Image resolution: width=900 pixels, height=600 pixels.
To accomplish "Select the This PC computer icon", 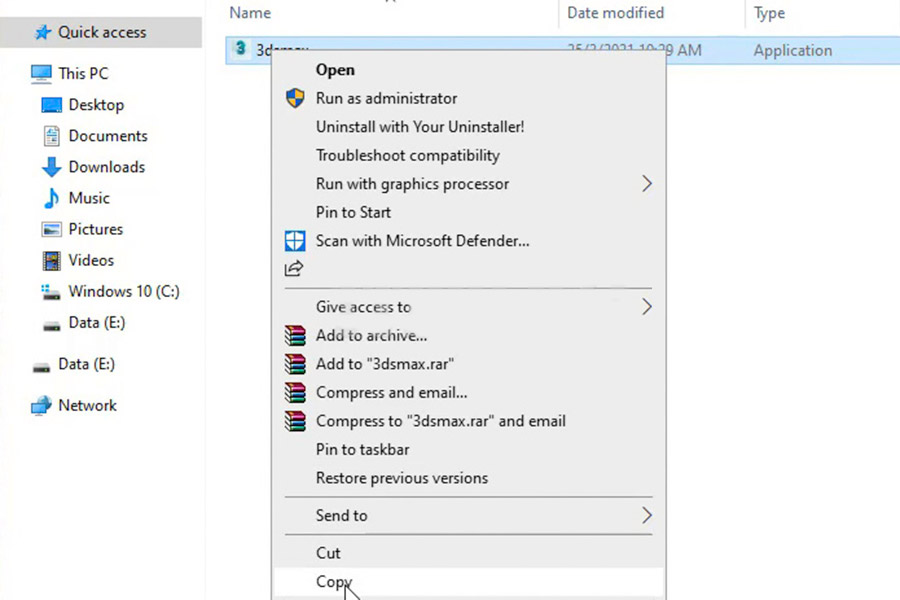I will (41, 74).
